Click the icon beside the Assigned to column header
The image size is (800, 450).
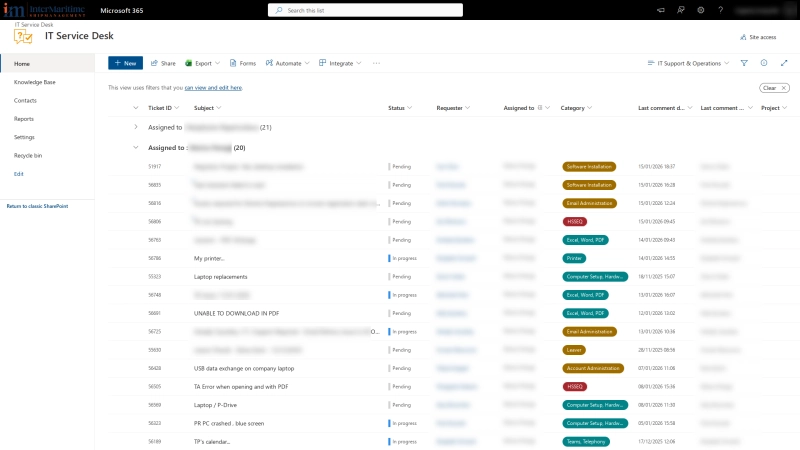tap(540, 108)
